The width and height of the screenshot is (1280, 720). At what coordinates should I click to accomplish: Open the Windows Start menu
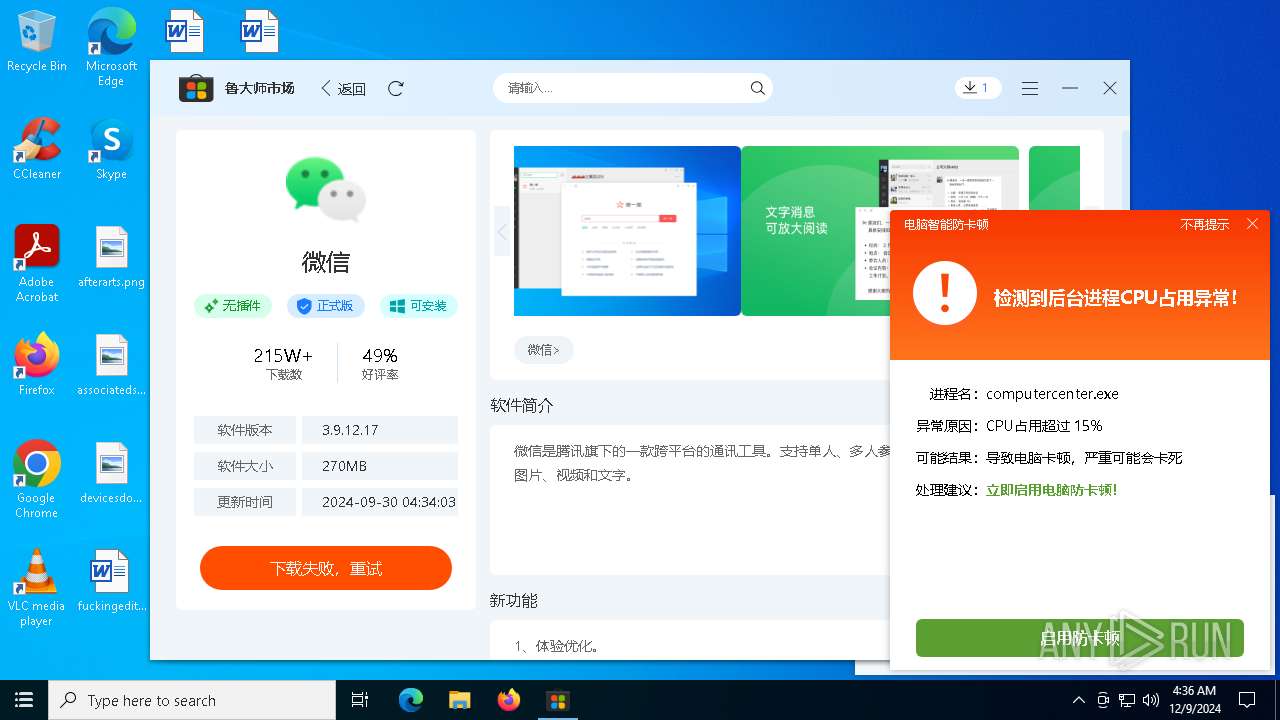pos(24,700)
